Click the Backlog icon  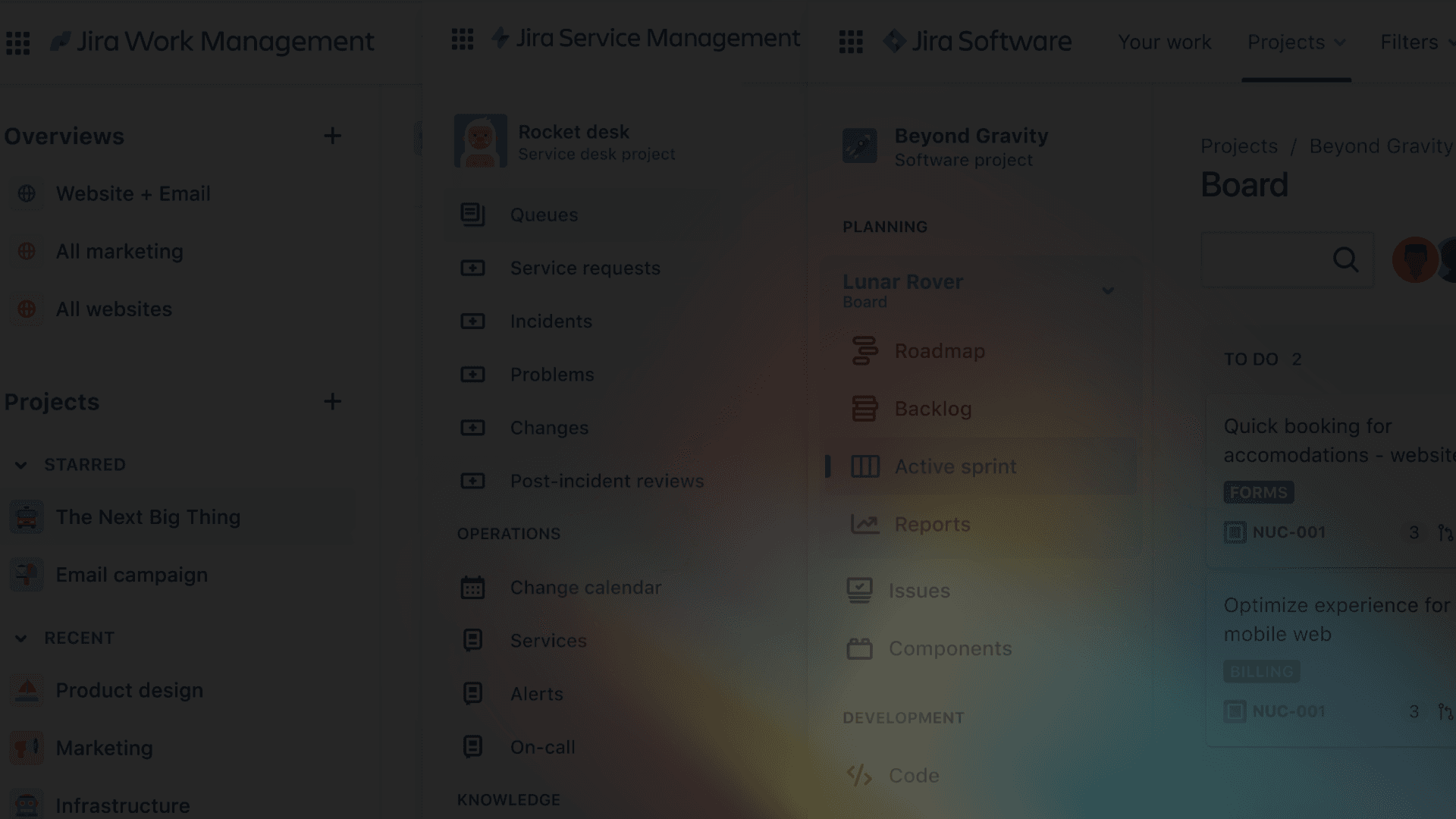[864, 409]
